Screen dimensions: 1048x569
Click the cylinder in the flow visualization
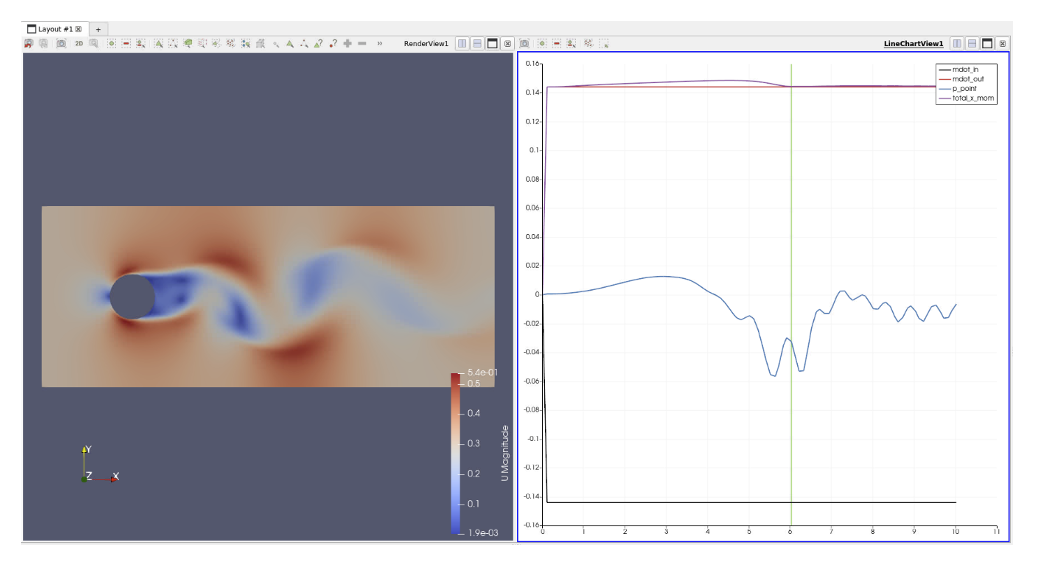(132, 297)
